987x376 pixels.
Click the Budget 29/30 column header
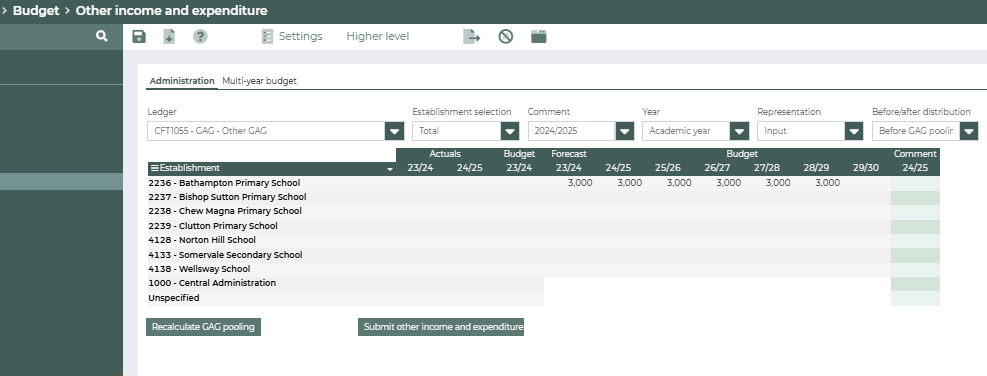tap(866, 168)
